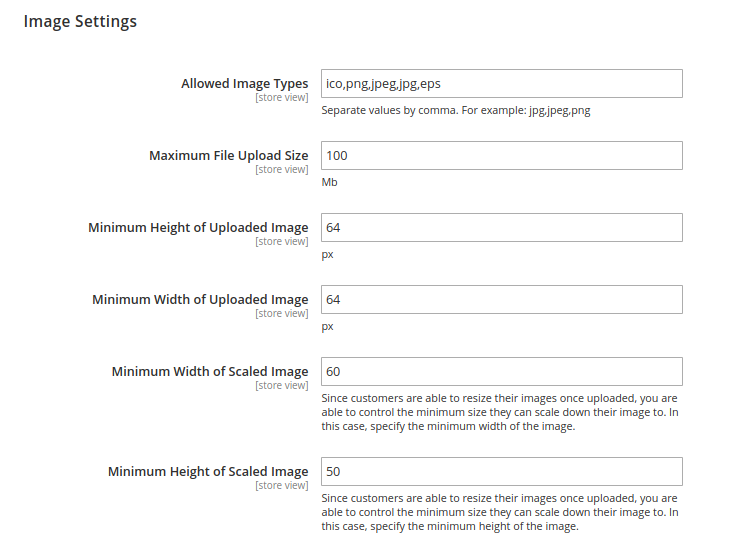Screen dimensions: 750x545
Task: Click the Minimum Height of Scaled Image label
Action: [x=208, y=472]
